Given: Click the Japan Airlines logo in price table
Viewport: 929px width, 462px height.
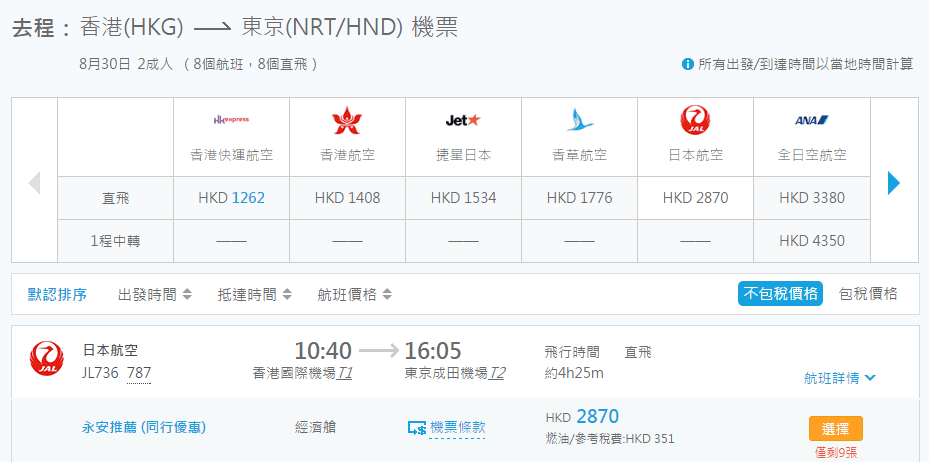Looking at the screenshot, I should (695, 121).
